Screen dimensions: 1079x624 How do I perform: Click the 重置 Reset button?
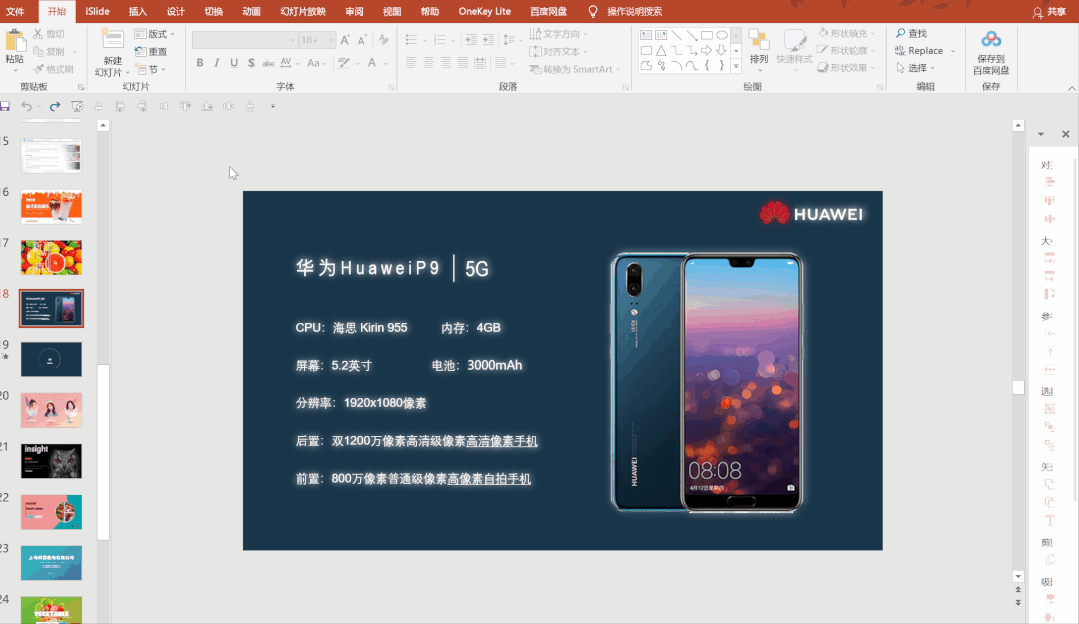coord(151,52)
